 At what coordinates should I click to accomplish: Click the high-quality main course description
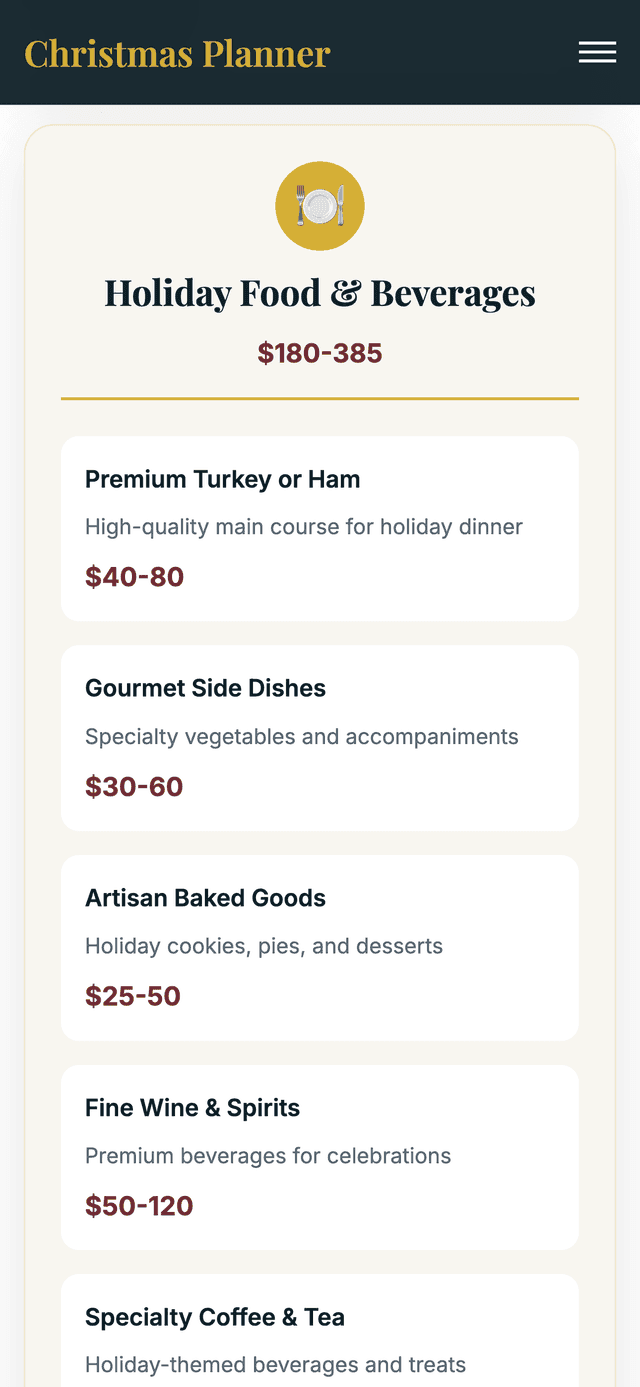point(303,527)
